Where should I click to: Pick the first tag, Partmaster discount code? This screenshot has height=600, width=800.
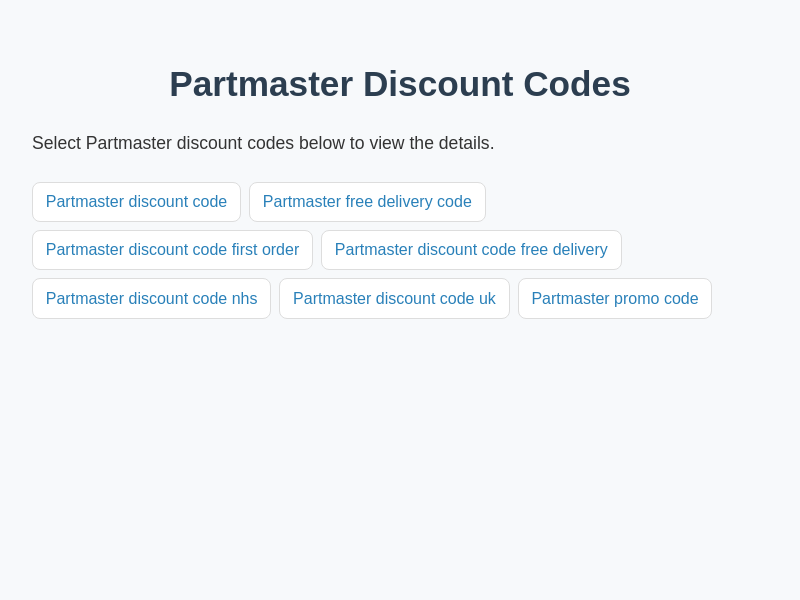point(136,202)
